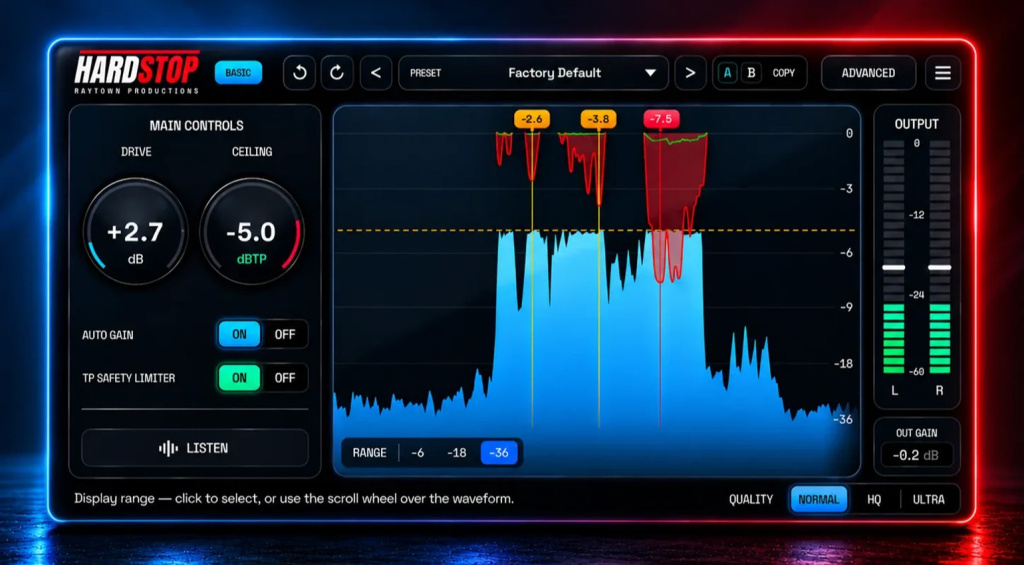Click the RANGE label
1024x565 pixels.
[370, 453]
